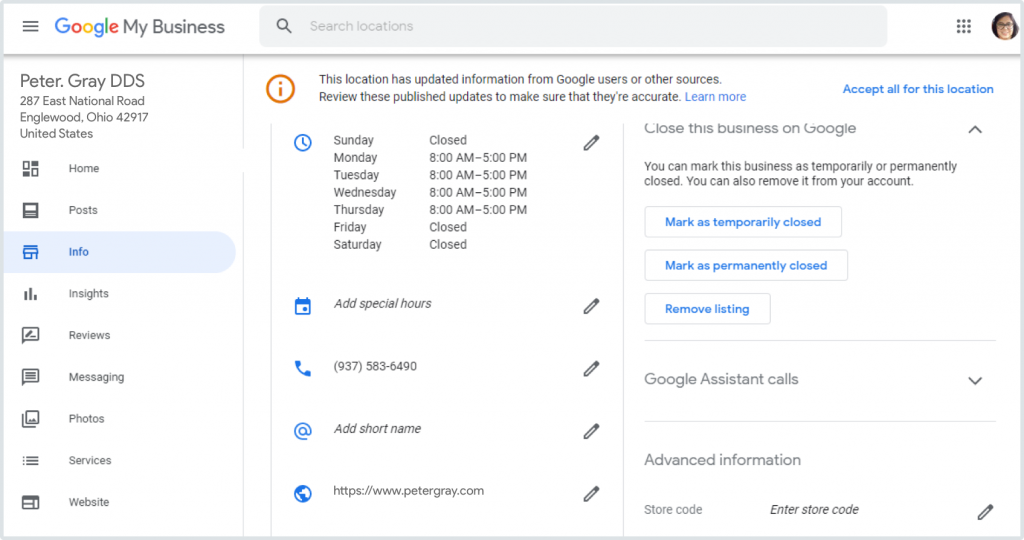Click the Messaging chat icon
The height and width of the screenshot is (540, 1024).
pos(30,377)
